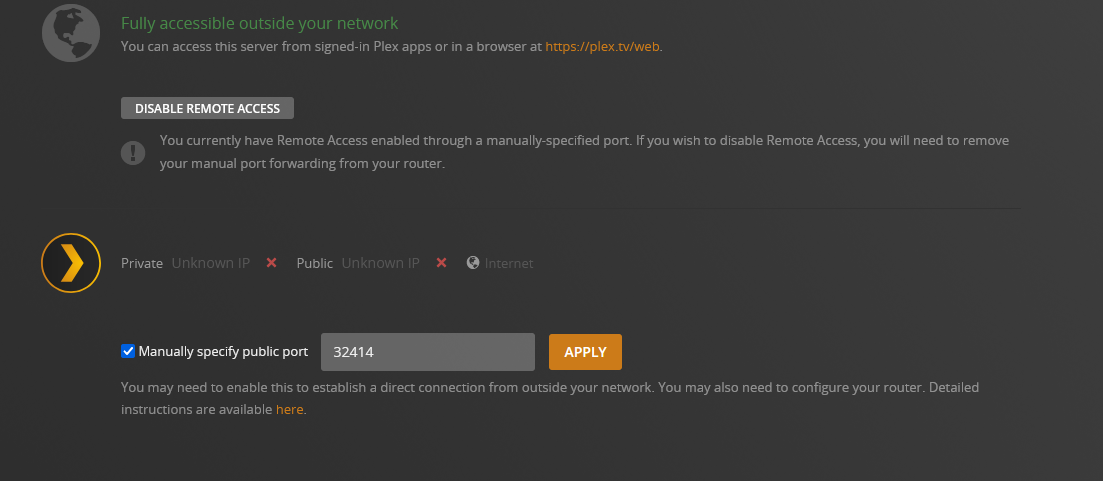Screen dimensions: 1103x481
Task: Click the Private Unknown IP text
Action: pos(210,263)
